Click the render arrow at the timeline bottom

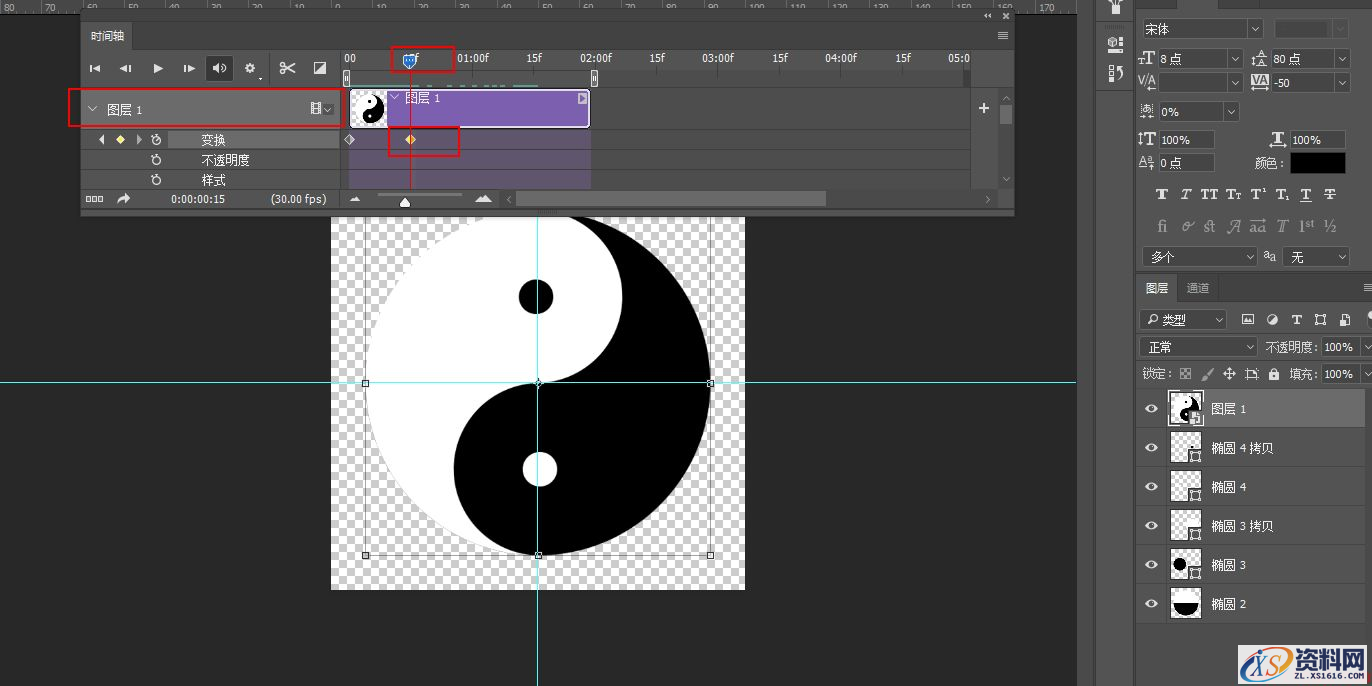pyautogui.click(x=124, y=198)
